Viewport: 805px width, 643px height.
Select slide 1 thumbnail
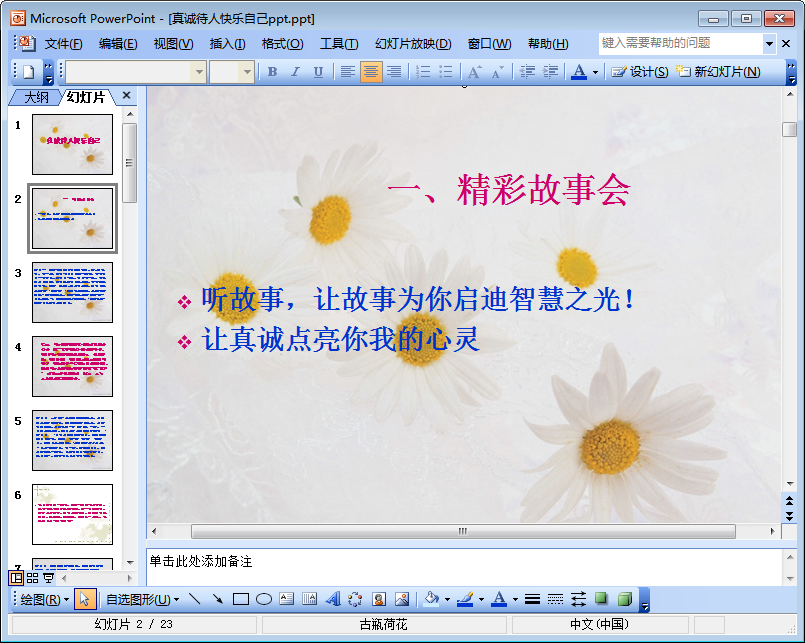point(72,144)
